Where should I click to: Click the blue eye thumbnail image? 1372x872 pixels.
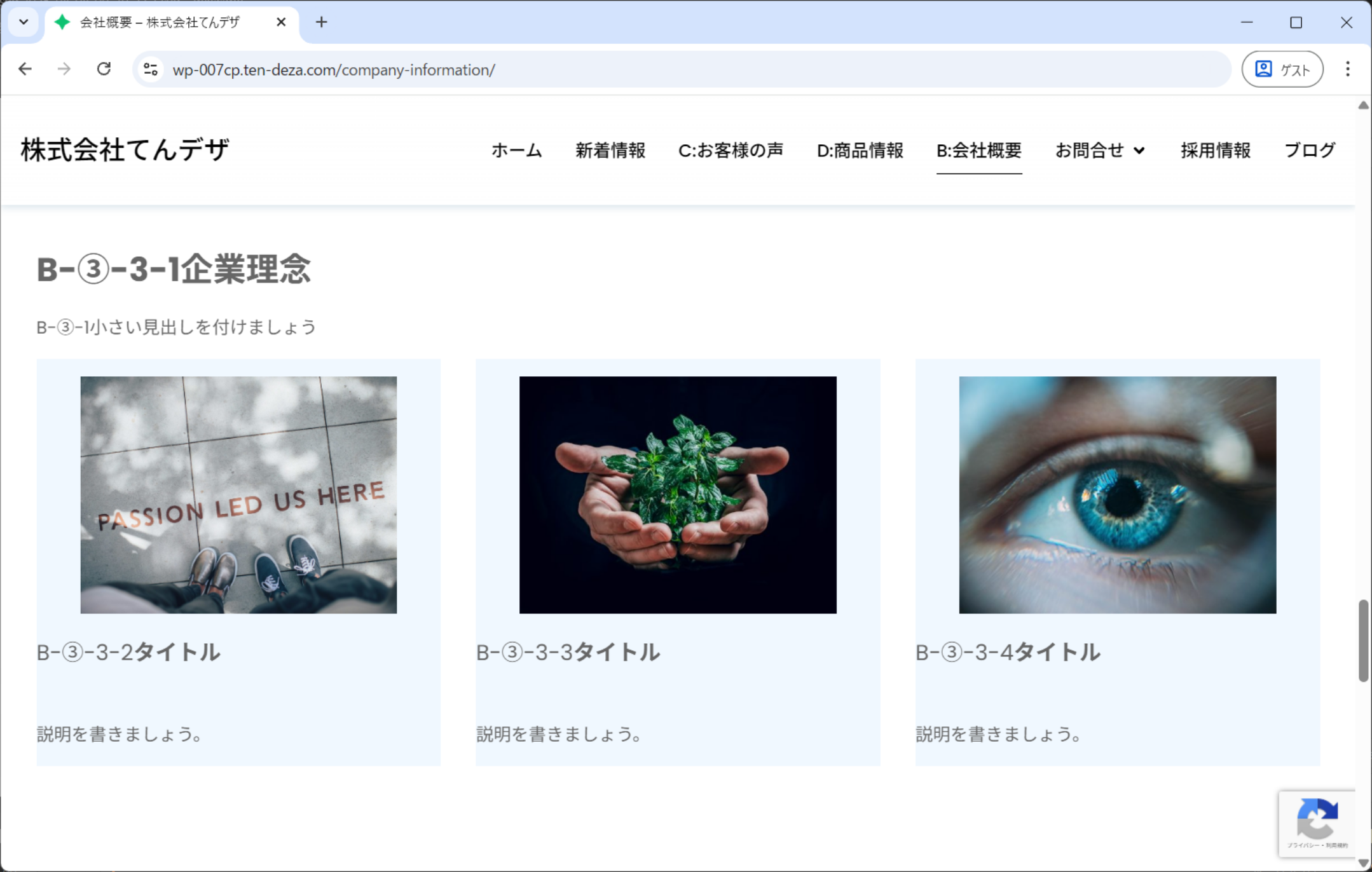(1117, 494)
